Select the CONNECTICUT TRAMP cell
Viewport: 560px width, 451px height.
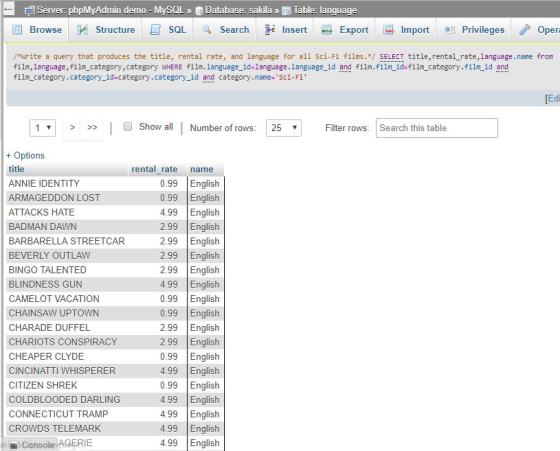pos(67,414)
